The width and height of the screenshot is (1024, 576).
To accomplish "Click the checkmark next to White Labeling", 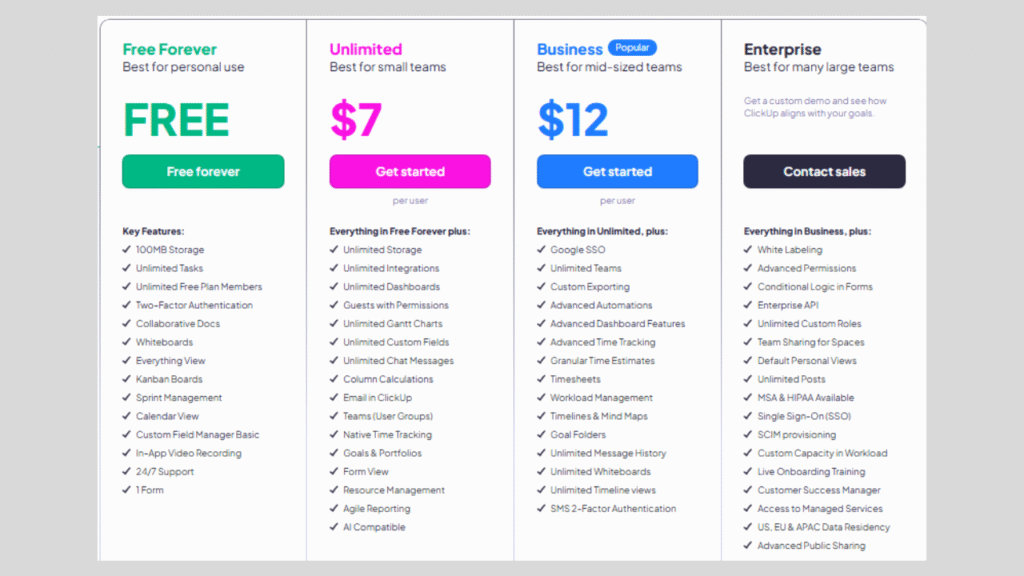I will point(748,249).
